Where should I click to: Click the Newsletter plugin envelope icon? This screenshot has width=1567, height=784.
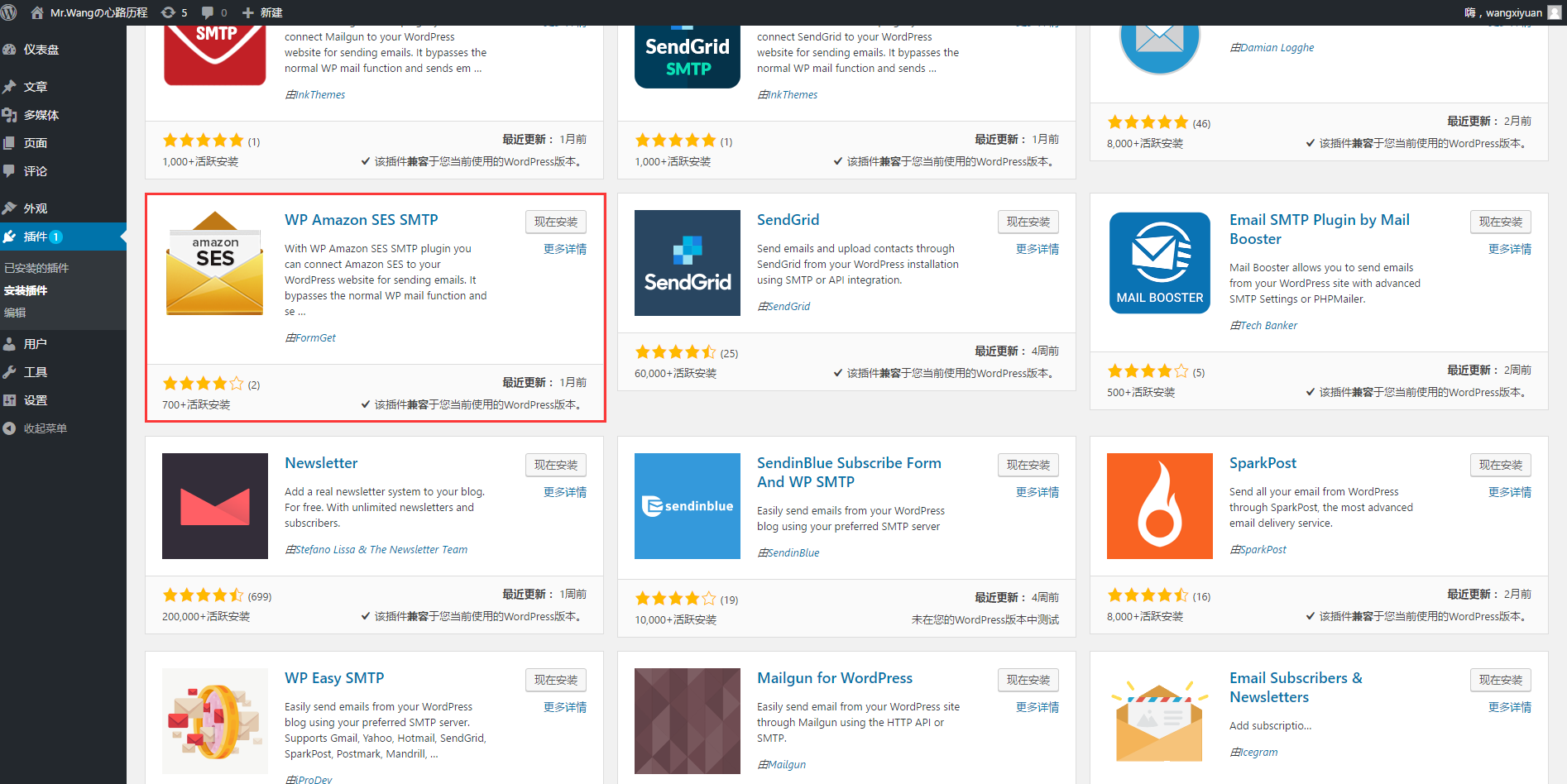[215, 506]
